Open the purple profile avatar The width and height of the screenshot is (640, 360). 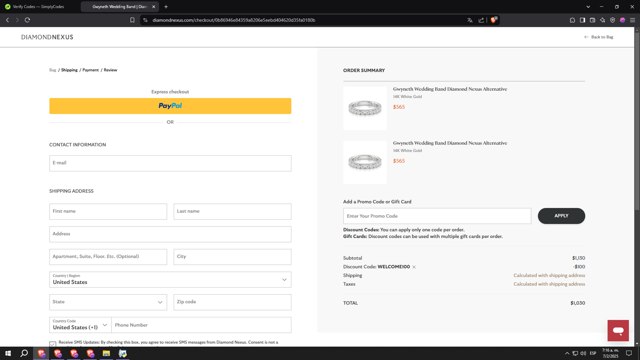point(622,20)
